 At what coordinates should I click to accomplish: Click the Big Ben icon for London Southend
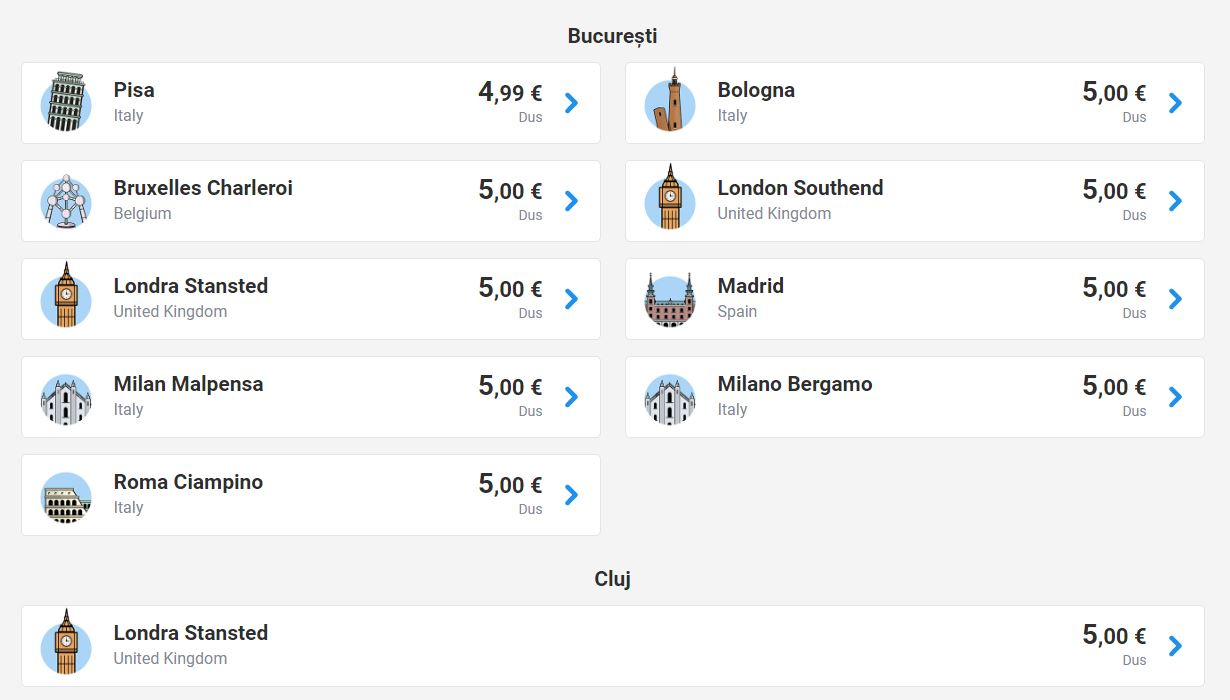[670, 198]
